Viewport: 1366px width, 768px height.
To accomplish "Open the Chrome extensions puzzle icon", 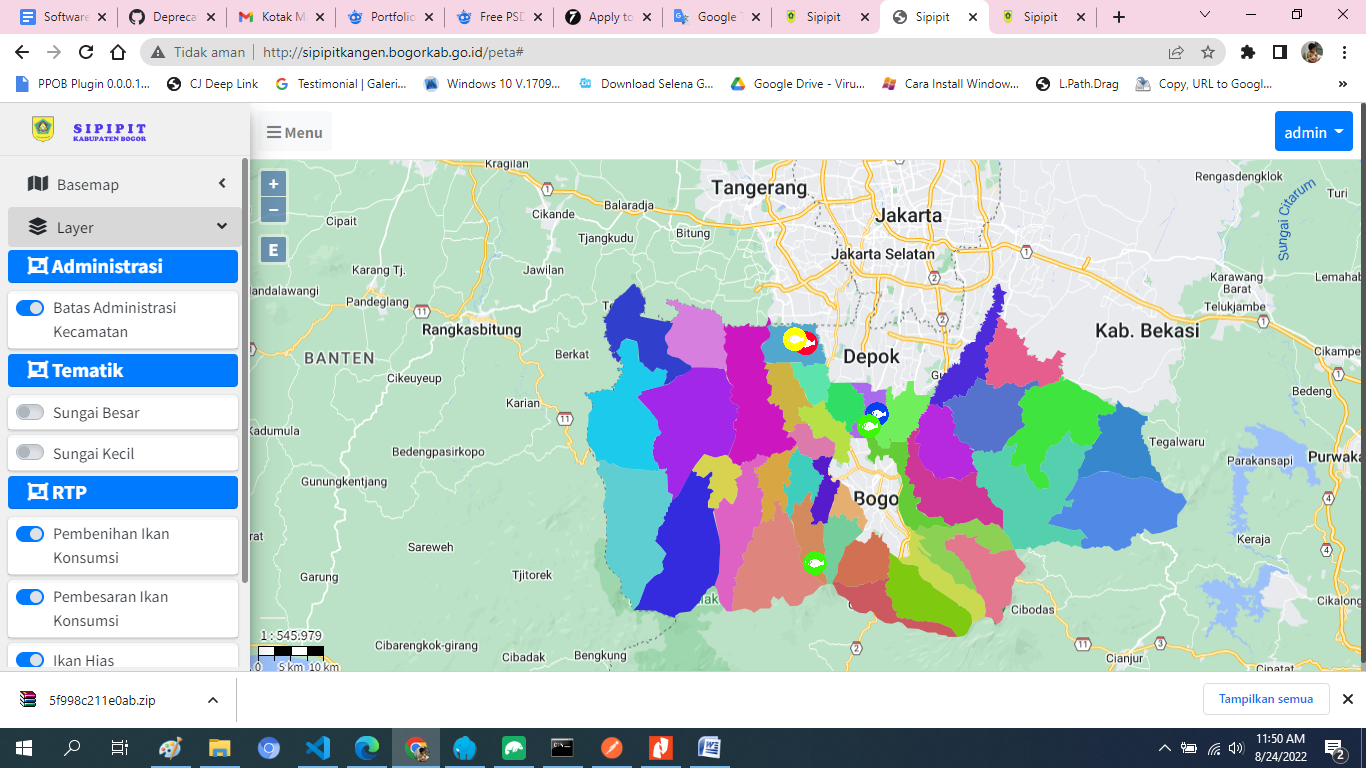I will [x=1247, y=52].
